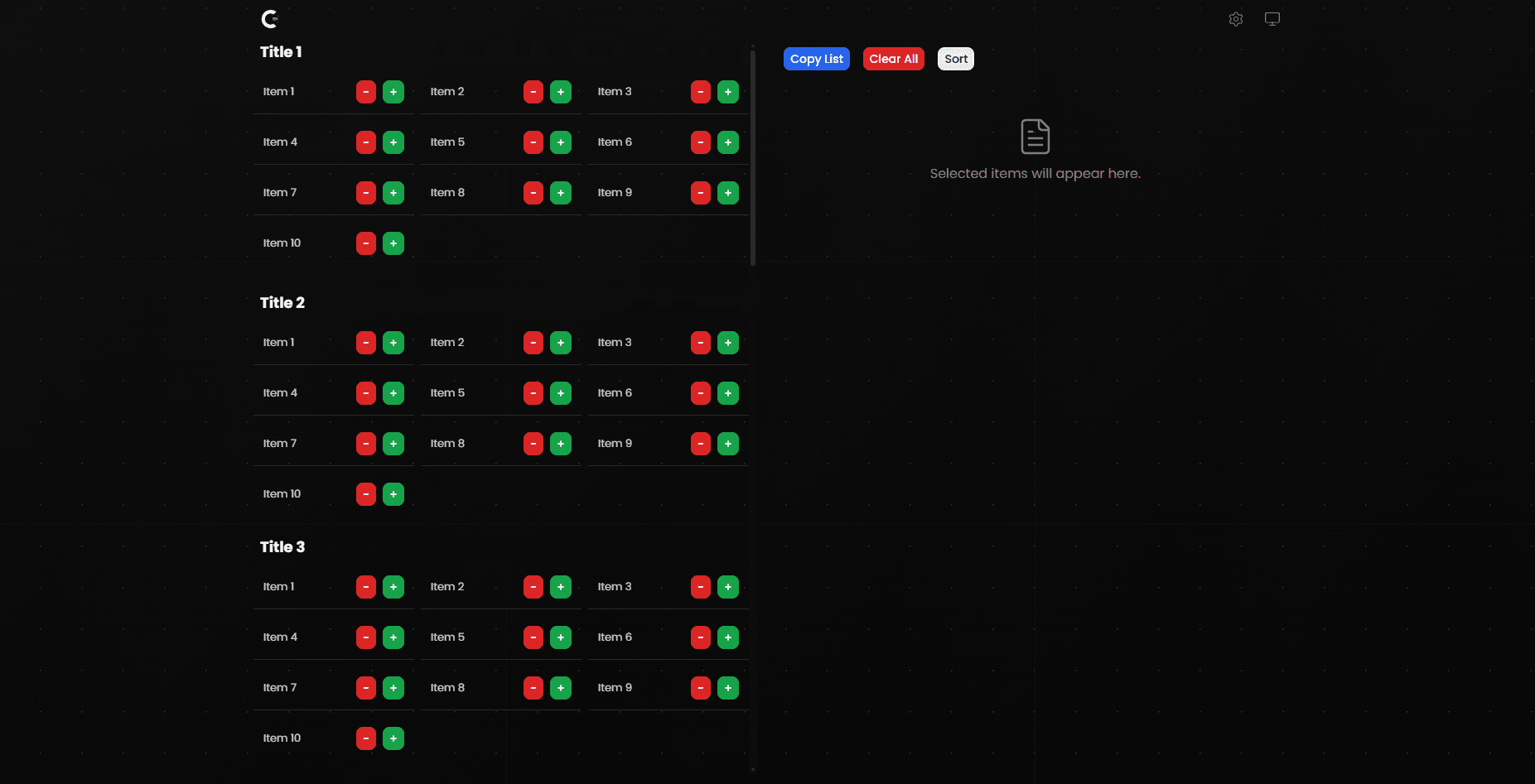This screenshot has height=784, width=1535.
Task: Click the monitor display icon
Action: coord(1272,19)
